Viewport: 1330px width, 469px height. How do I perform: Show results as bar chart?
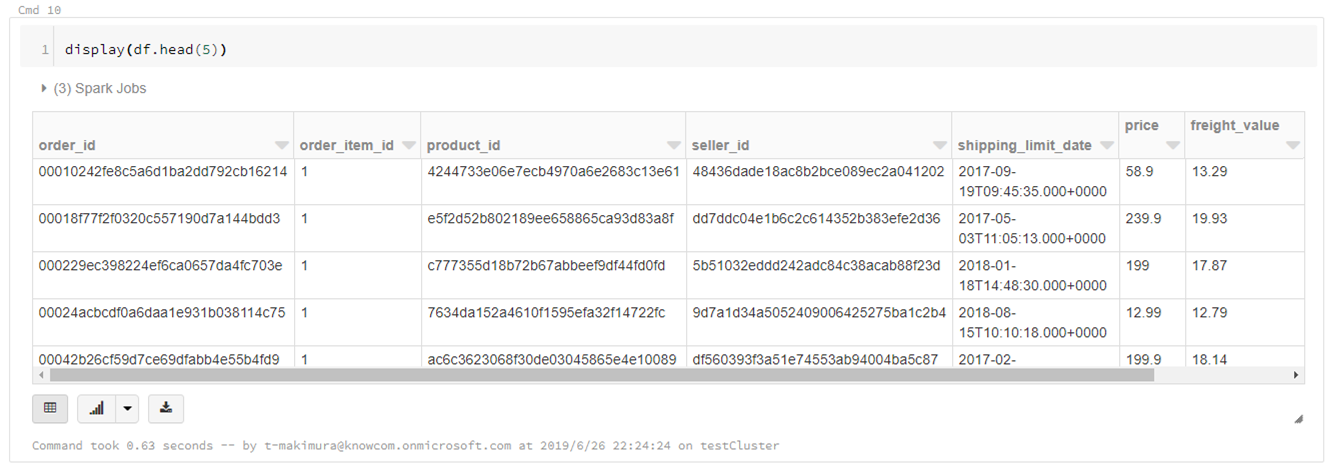97,408
